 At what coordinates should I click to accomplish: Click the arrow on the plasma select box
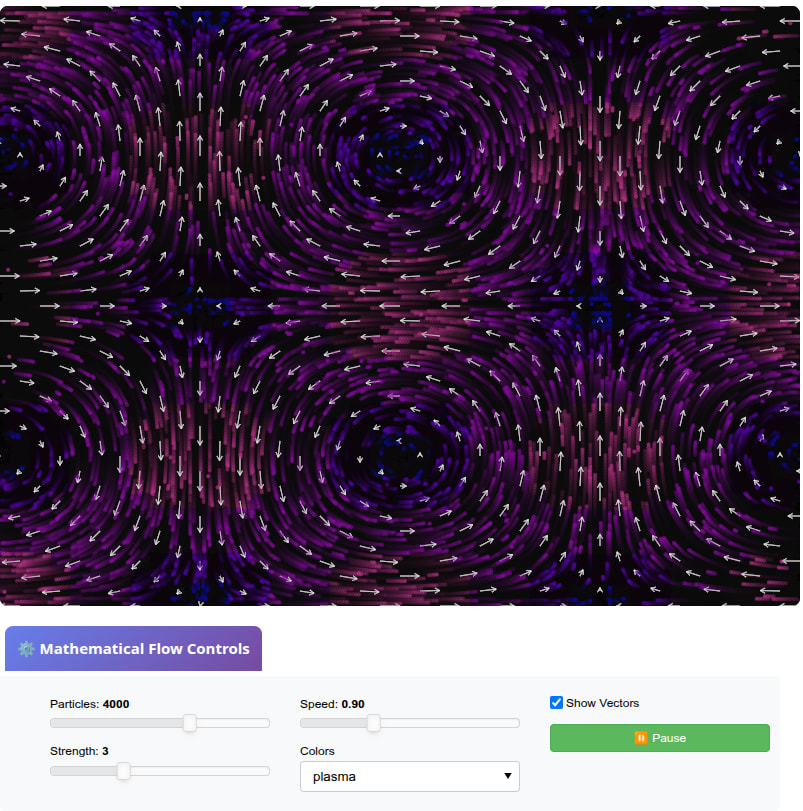508,776
